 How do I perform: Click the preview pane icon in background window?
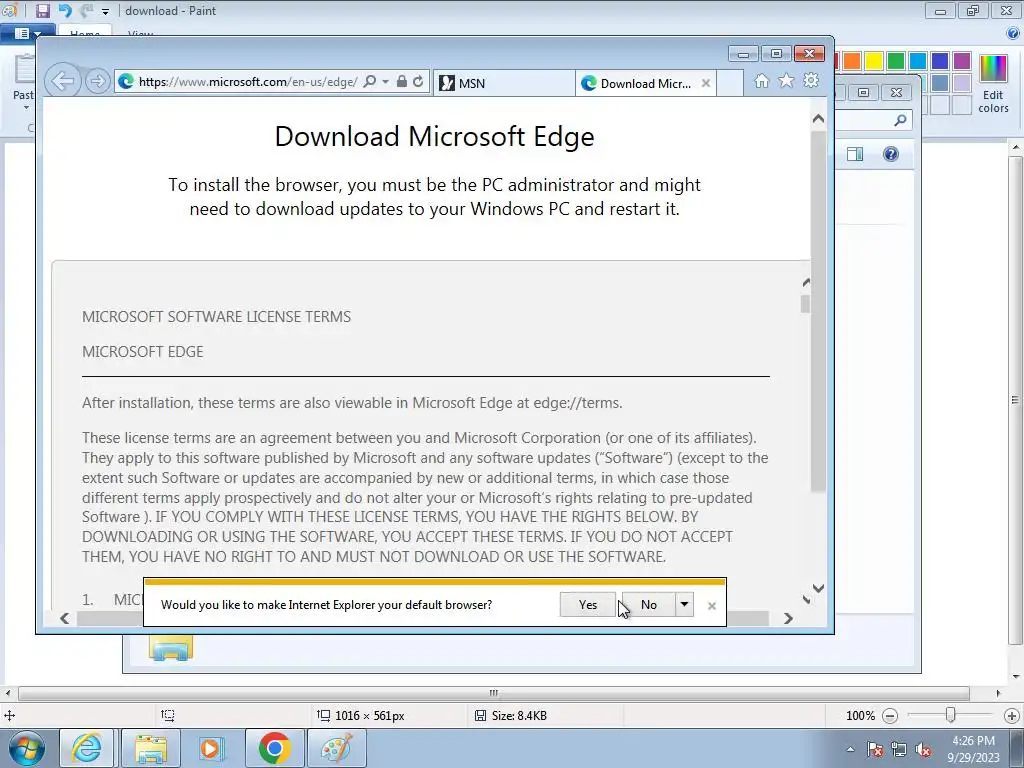855,154
